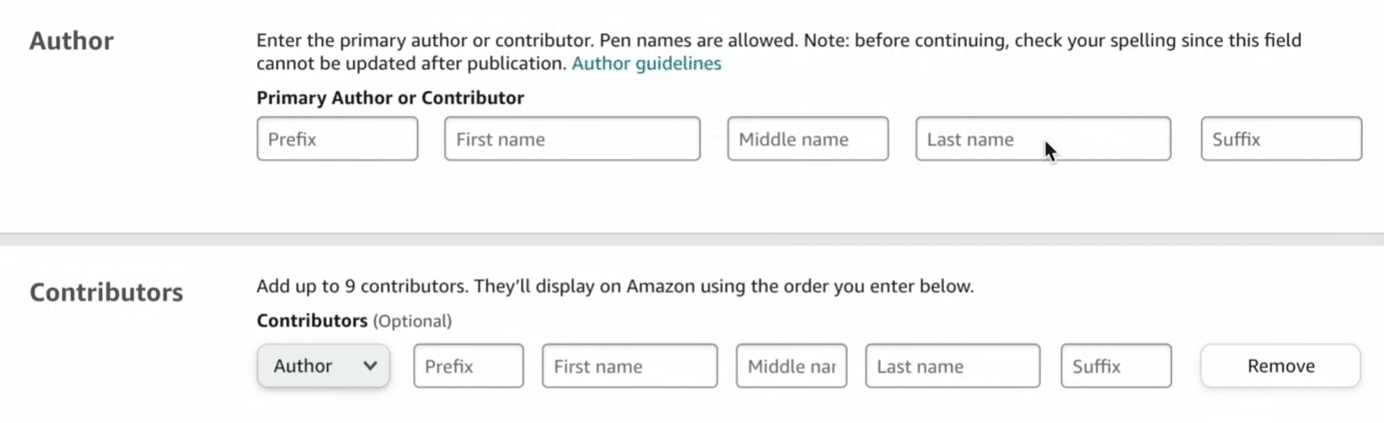The height and width of the screenshot is (423, 1384).
Task: Open the contributor role dropdown set to Author
Action: [322, 366]
